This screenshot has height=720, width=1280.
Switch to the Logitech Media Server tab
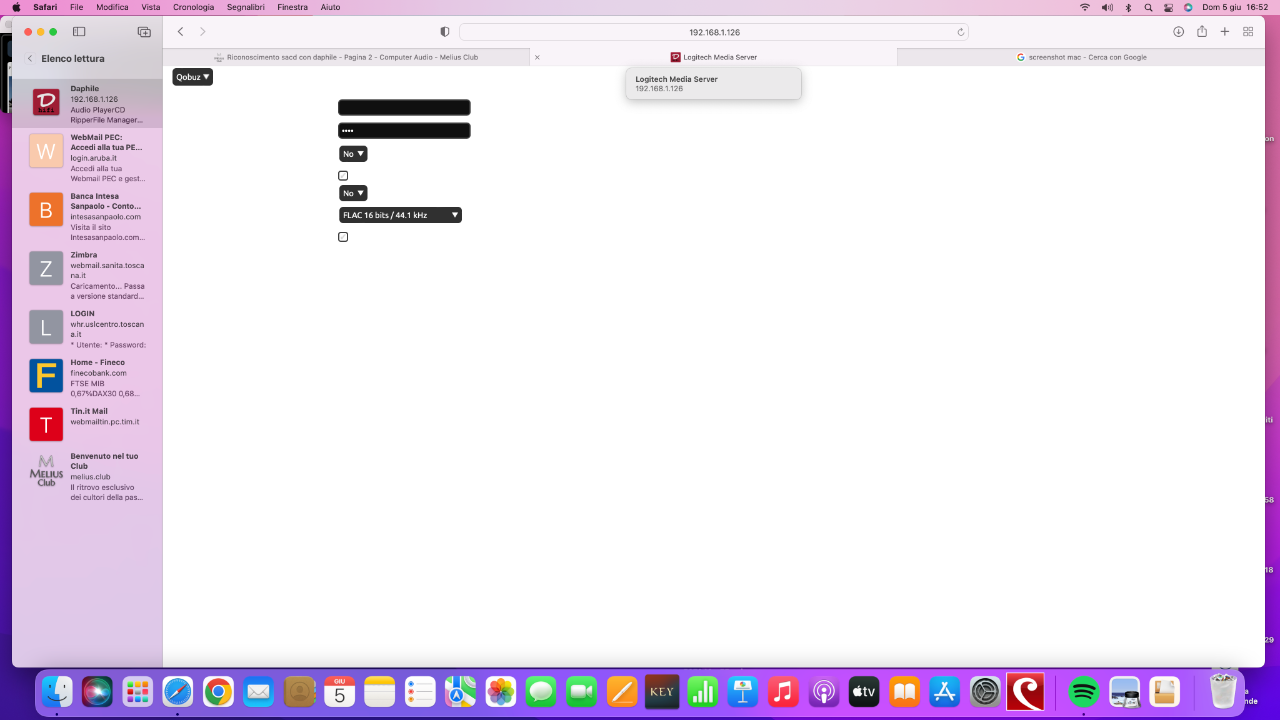tap(713, 57)
